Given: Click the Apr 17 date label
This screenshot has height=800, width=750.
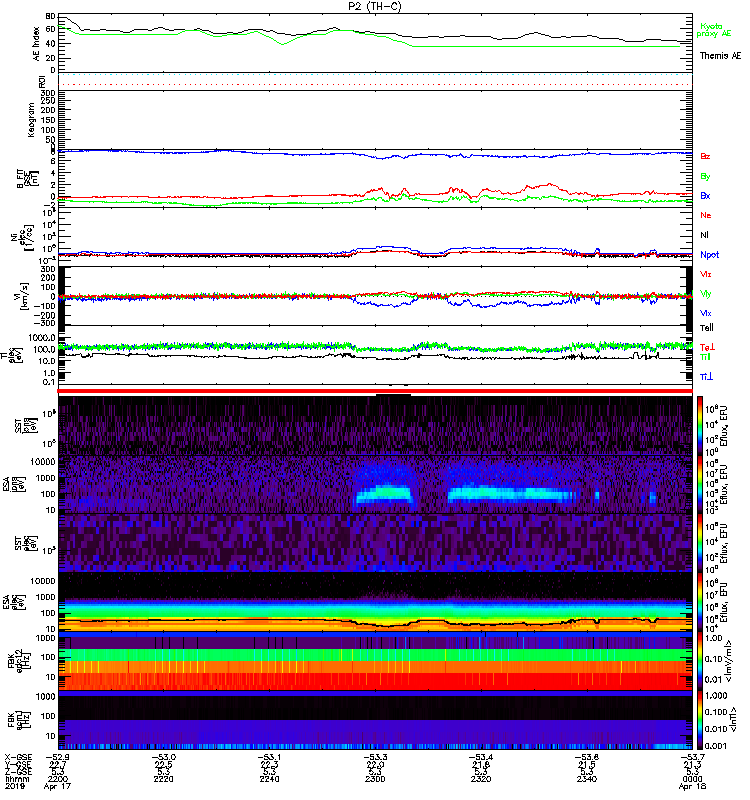Looking at the screenshot, I should (57, 786).
